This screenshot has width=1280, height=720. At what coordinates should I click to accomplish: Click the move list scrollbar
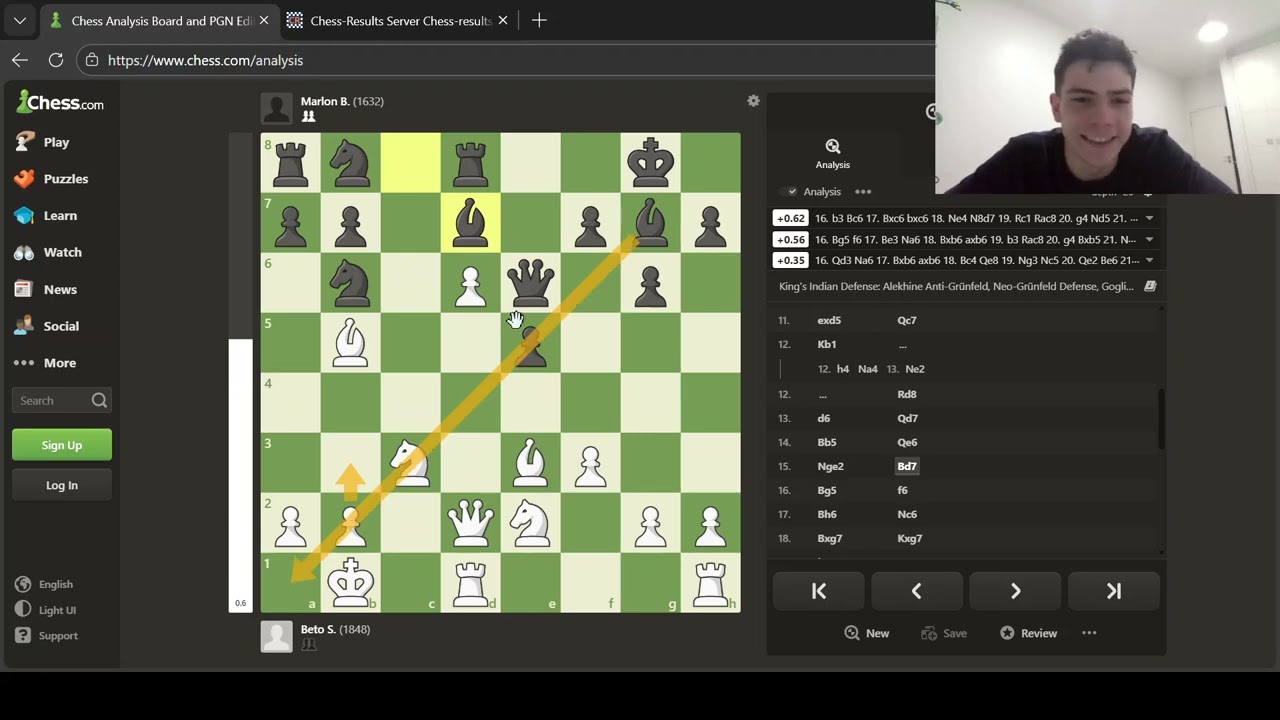click(x=1161, y=420)
